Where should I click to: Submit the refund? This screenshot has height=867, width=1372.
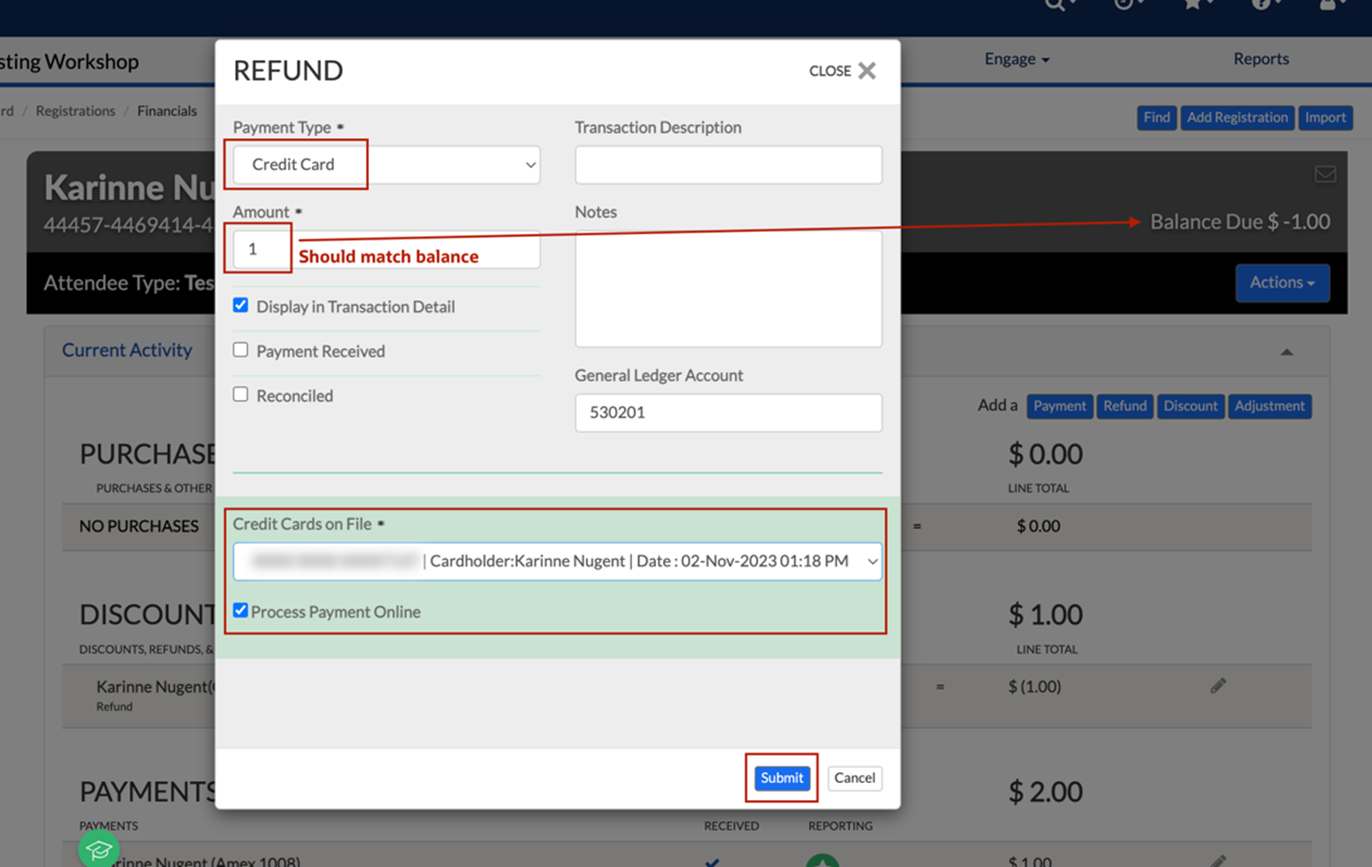click(x=782, y=778)
